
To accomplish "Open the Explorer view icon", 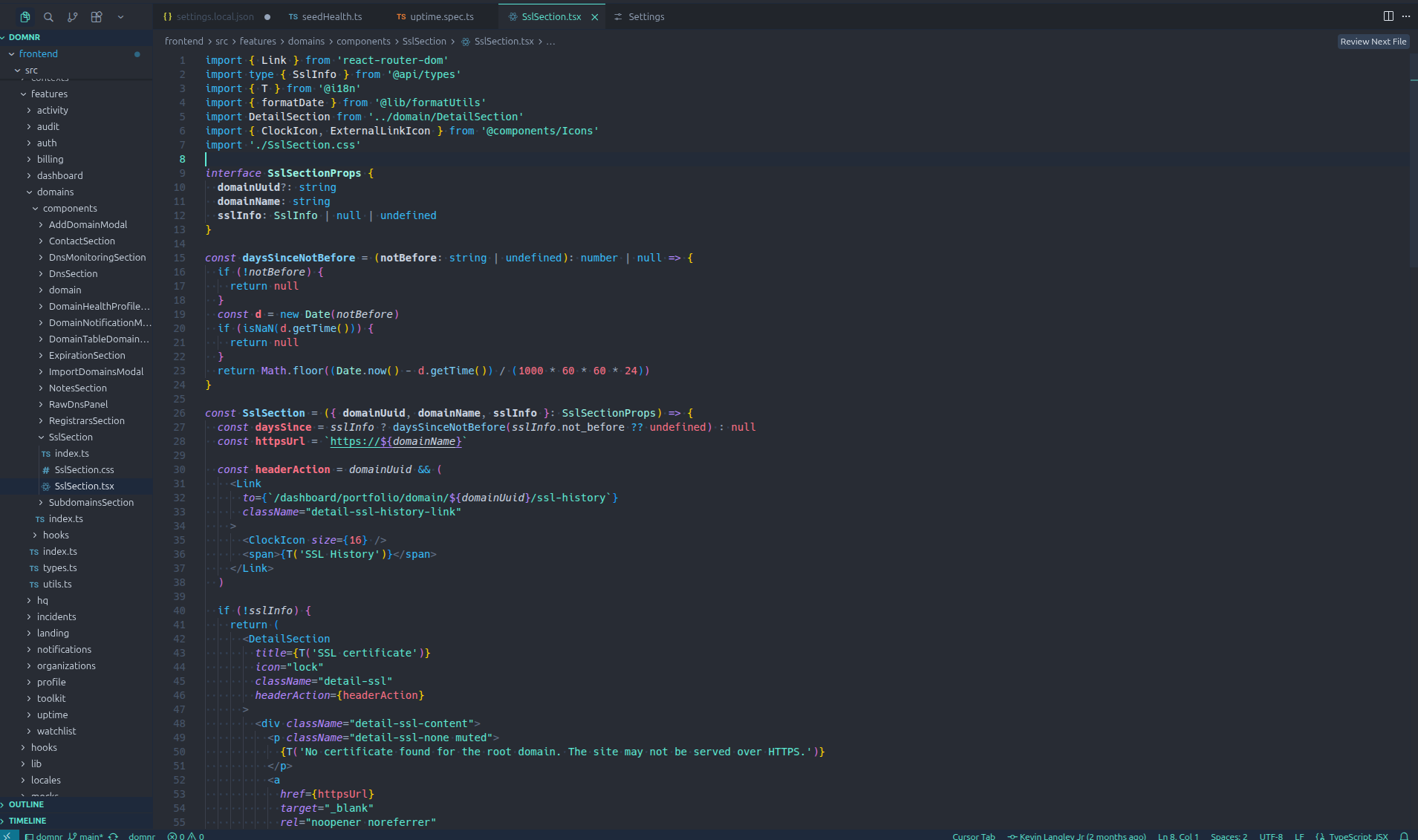I will tap(25, 16).
